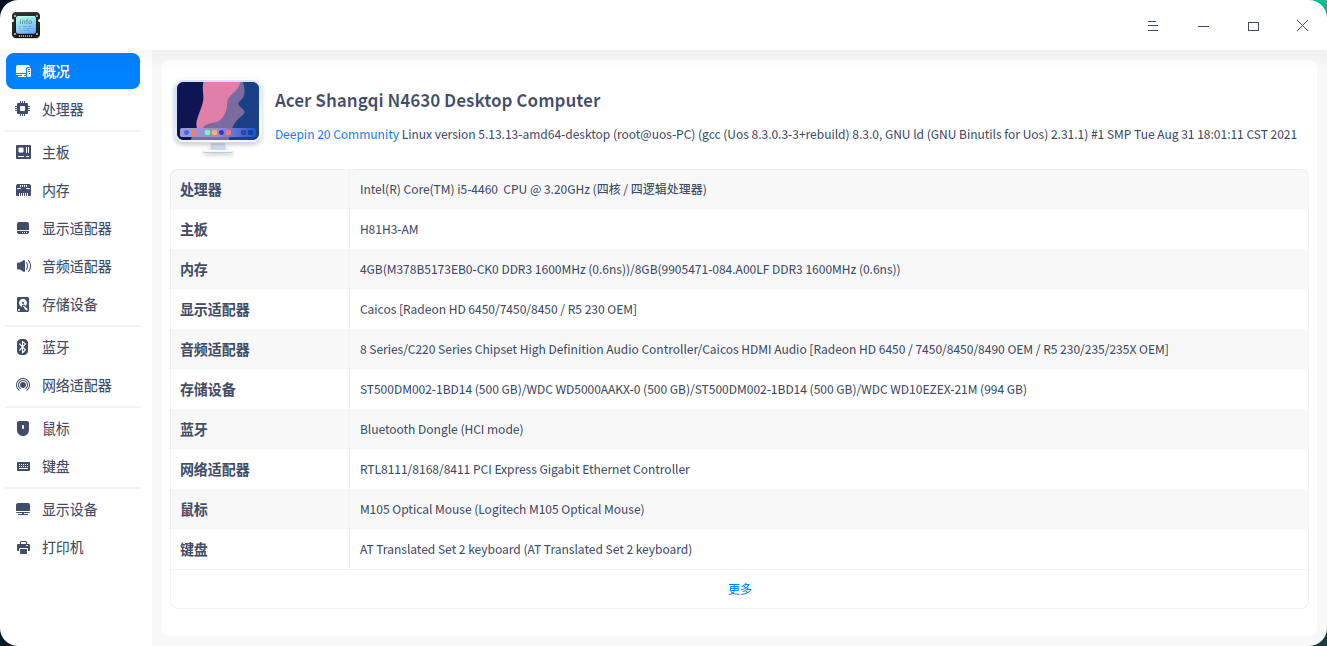Click the 更多 link below the table
Screen dimensions: 1327x646
coord(740,589)
